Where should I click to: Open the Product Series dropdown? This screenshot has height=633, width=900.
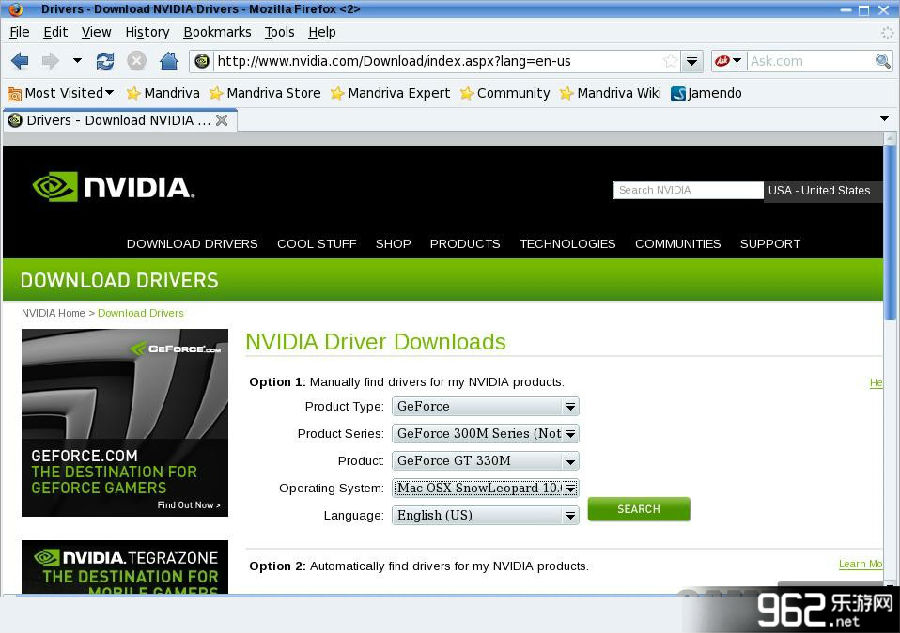tap(486, 433)
